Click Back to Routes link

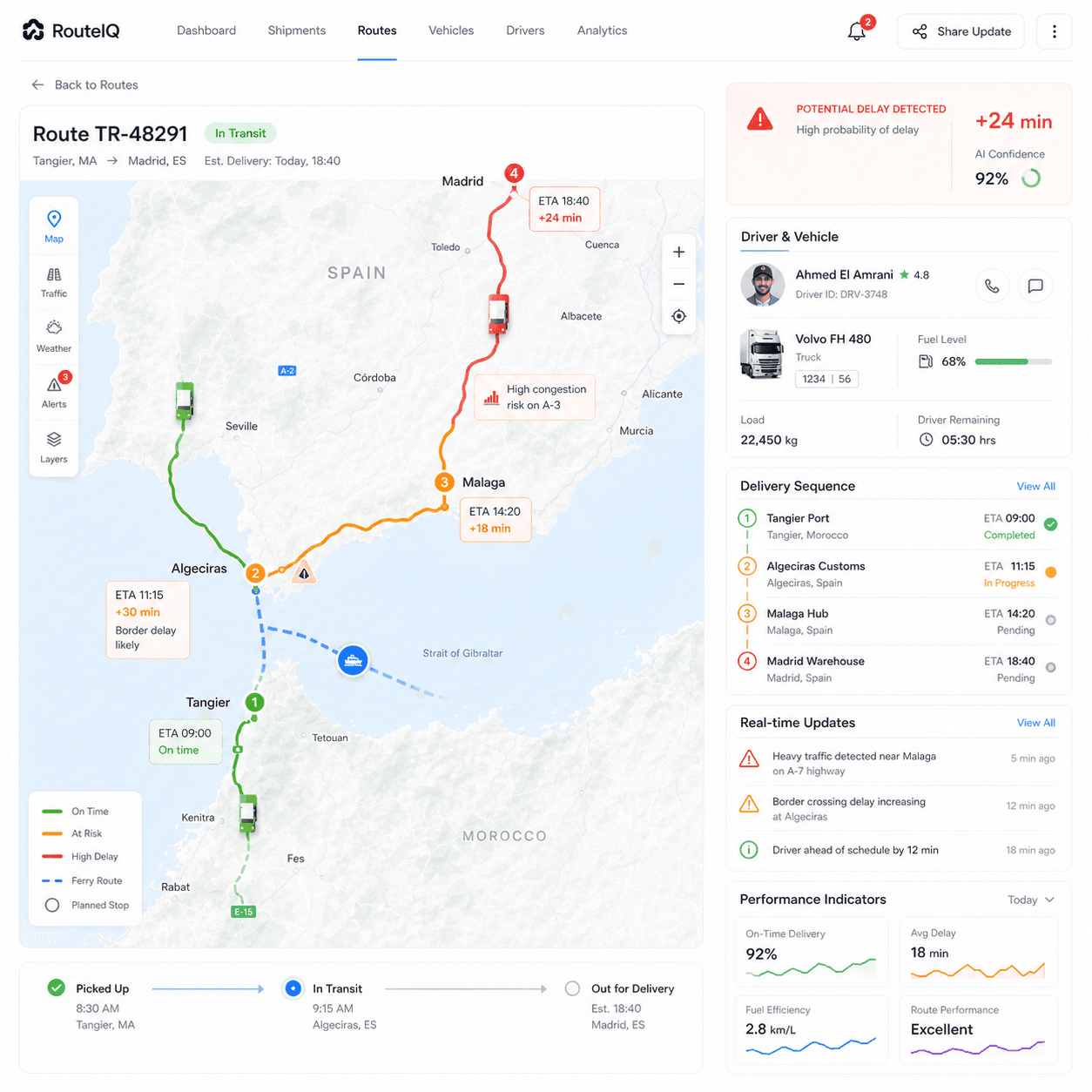point(84,84)
